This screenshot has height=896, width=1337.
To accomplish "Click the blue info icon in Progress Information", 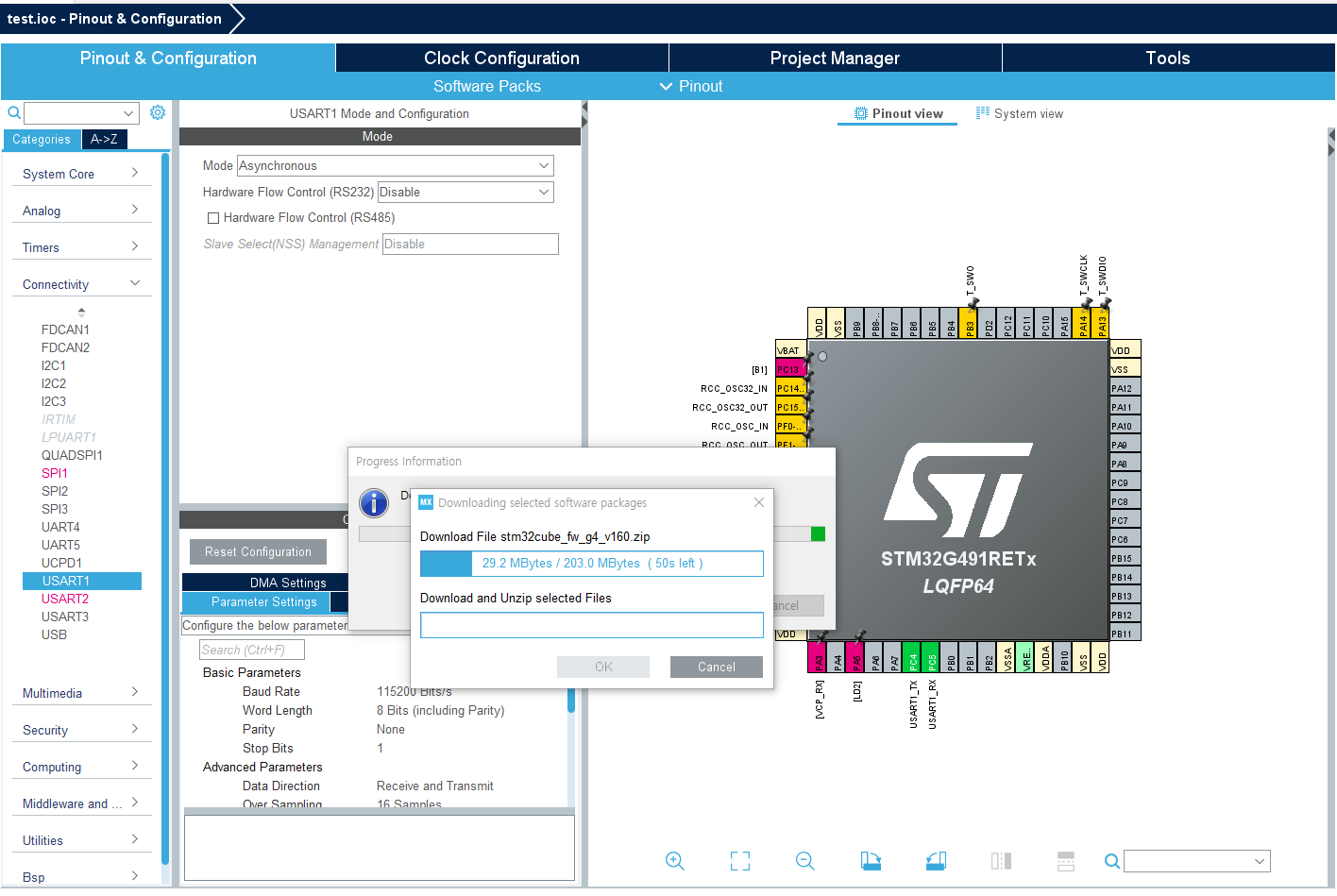I will point(374,502).
